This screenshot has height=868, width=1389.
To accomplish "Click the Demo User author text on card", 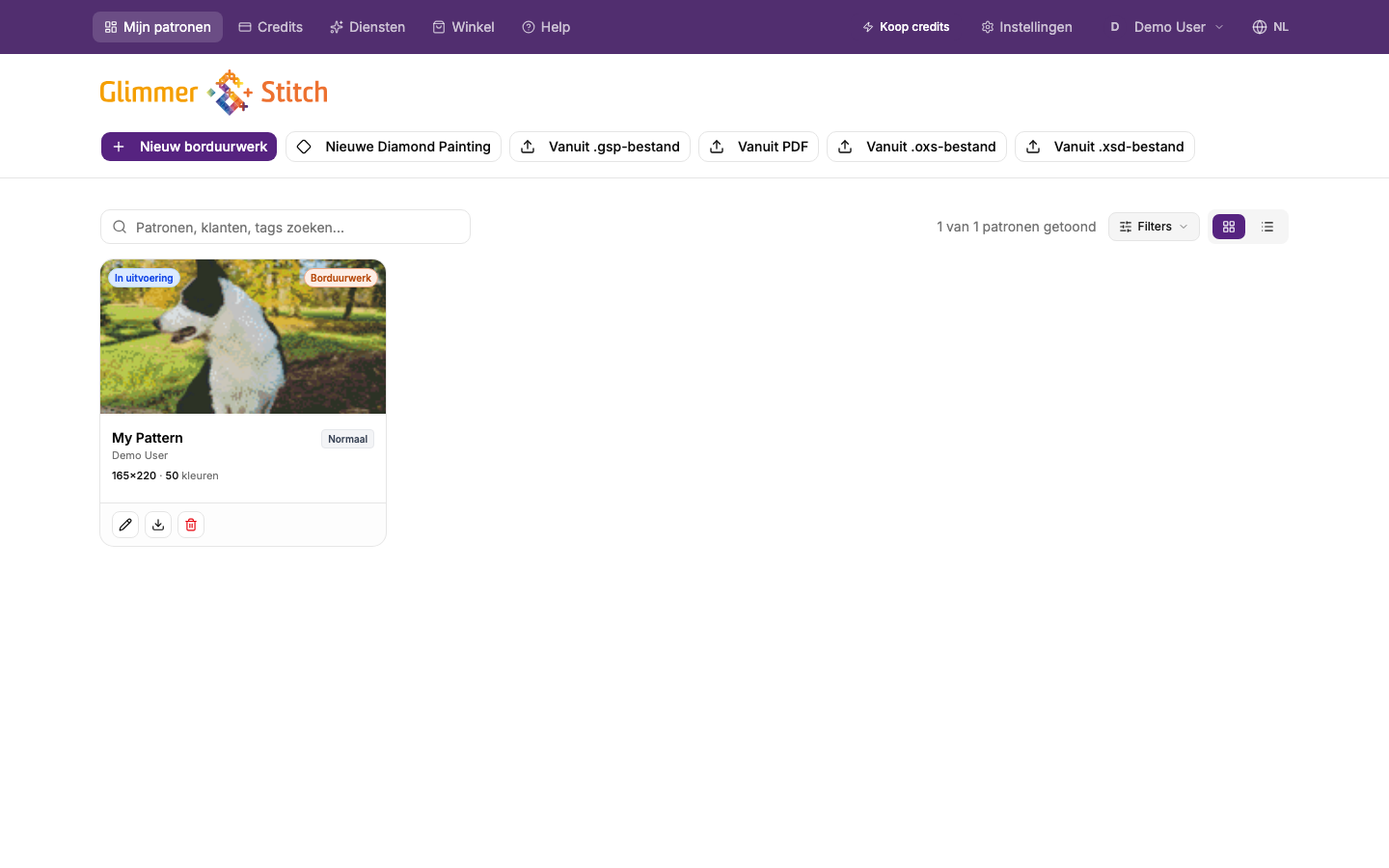I will coord(140,455).
